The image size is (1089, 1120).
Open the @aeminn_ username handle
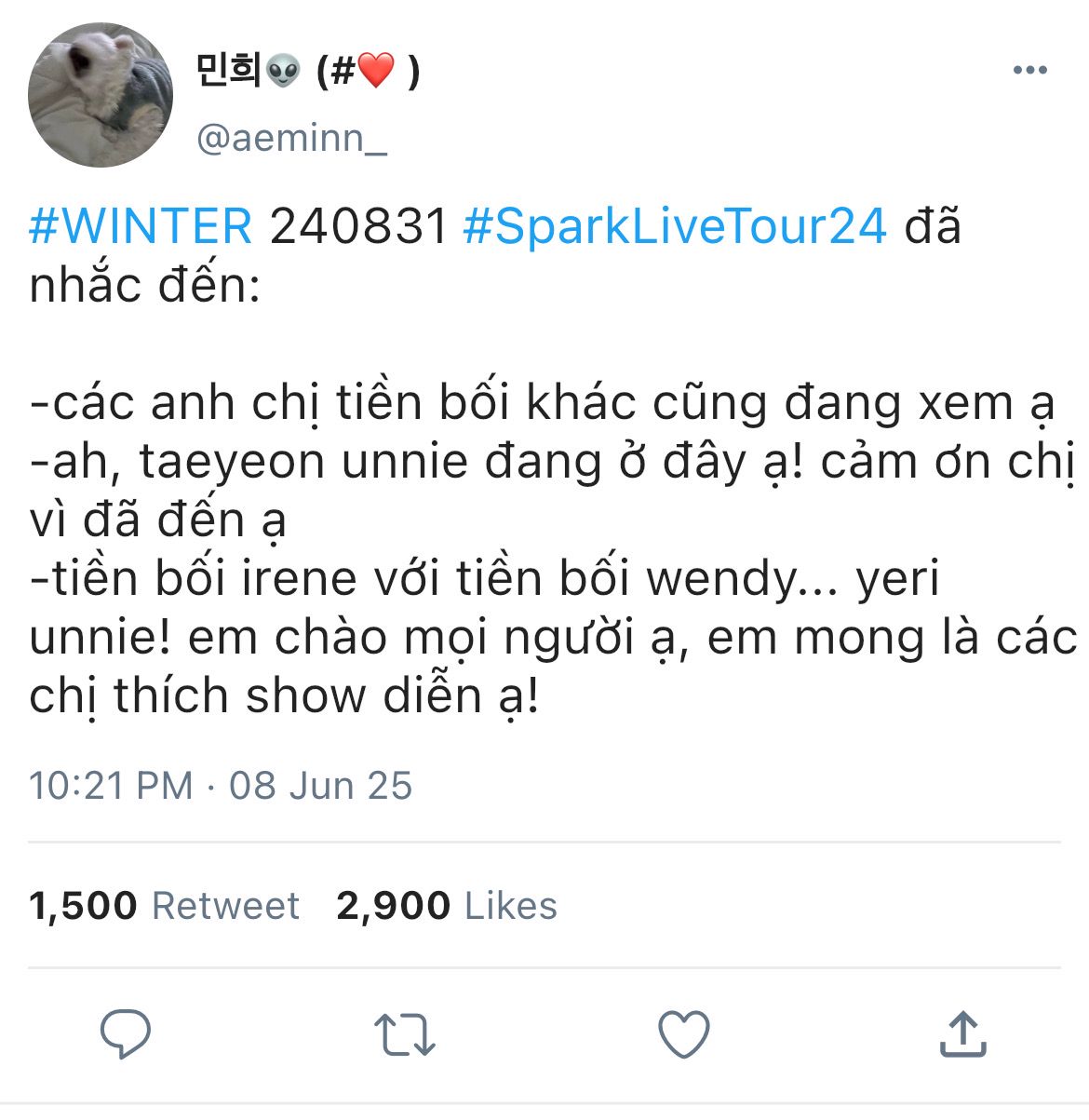[292, 139]
